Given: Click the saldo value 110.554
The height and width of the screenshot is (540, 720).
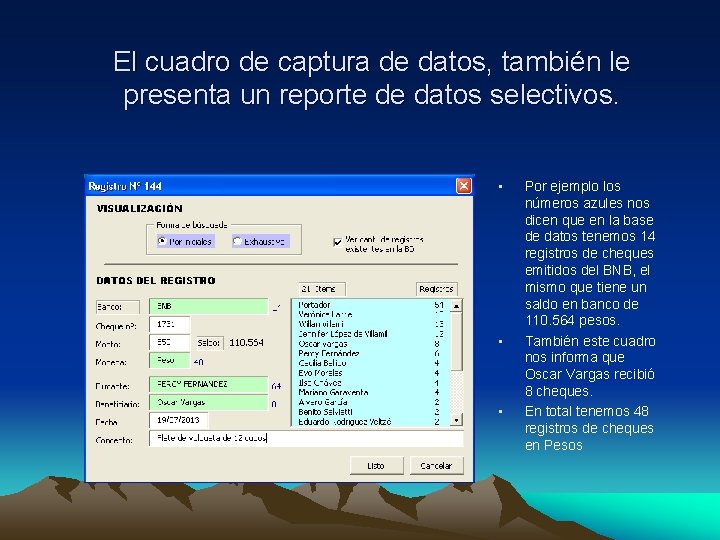Looking at the screenshot, I should click(247, 343).
